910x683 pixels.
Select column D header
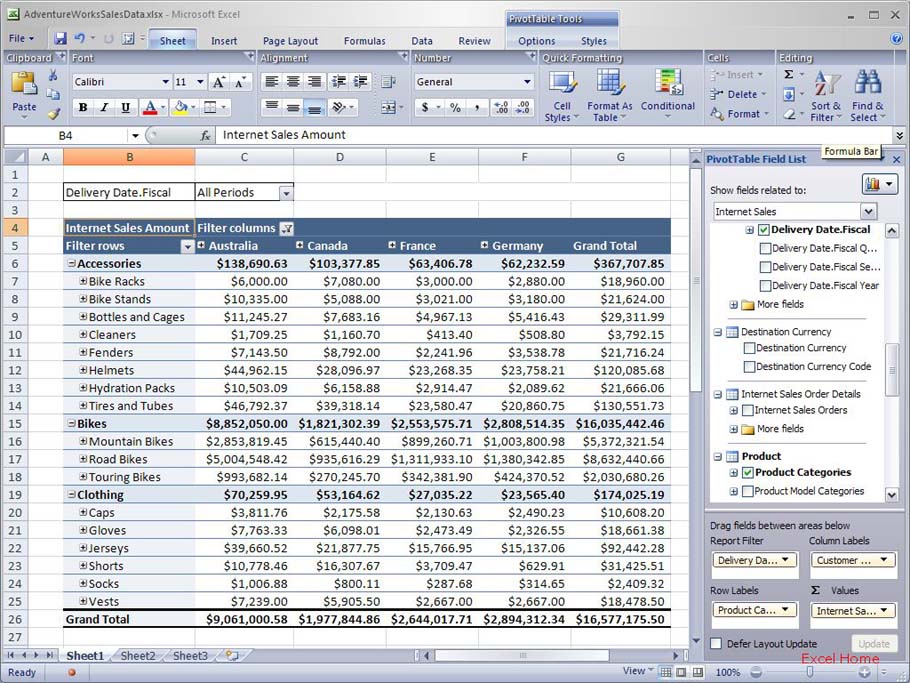pyautogui.click(x=340, y=157)
